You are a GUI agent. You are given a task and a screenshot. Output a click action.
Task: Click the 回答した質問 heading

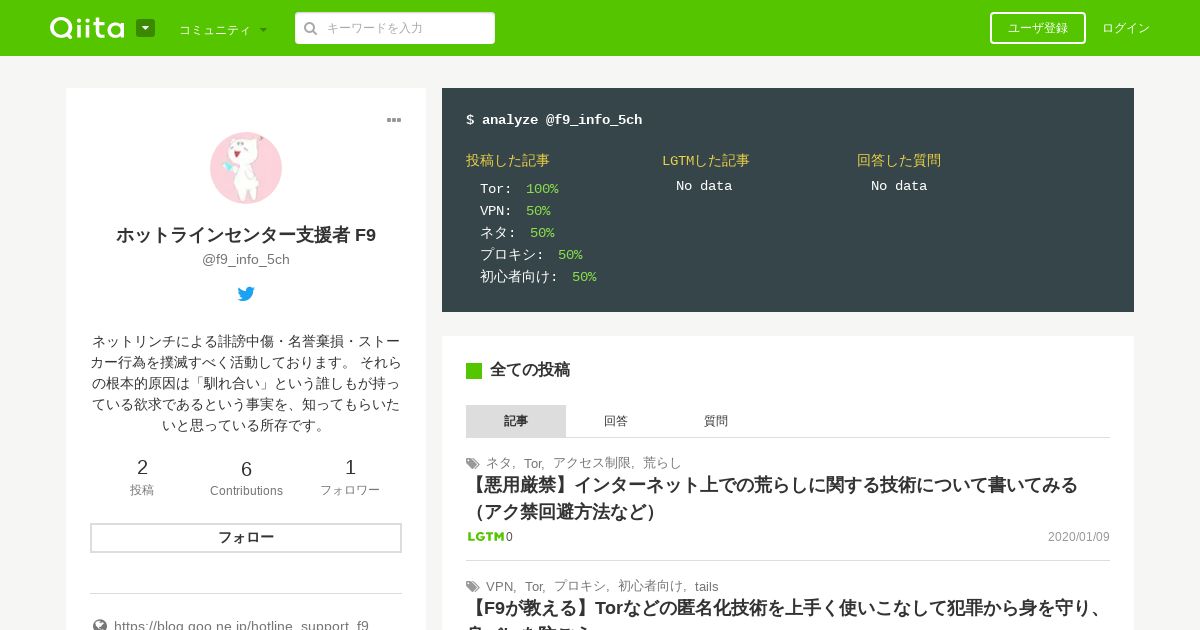[x=899, y=161]
